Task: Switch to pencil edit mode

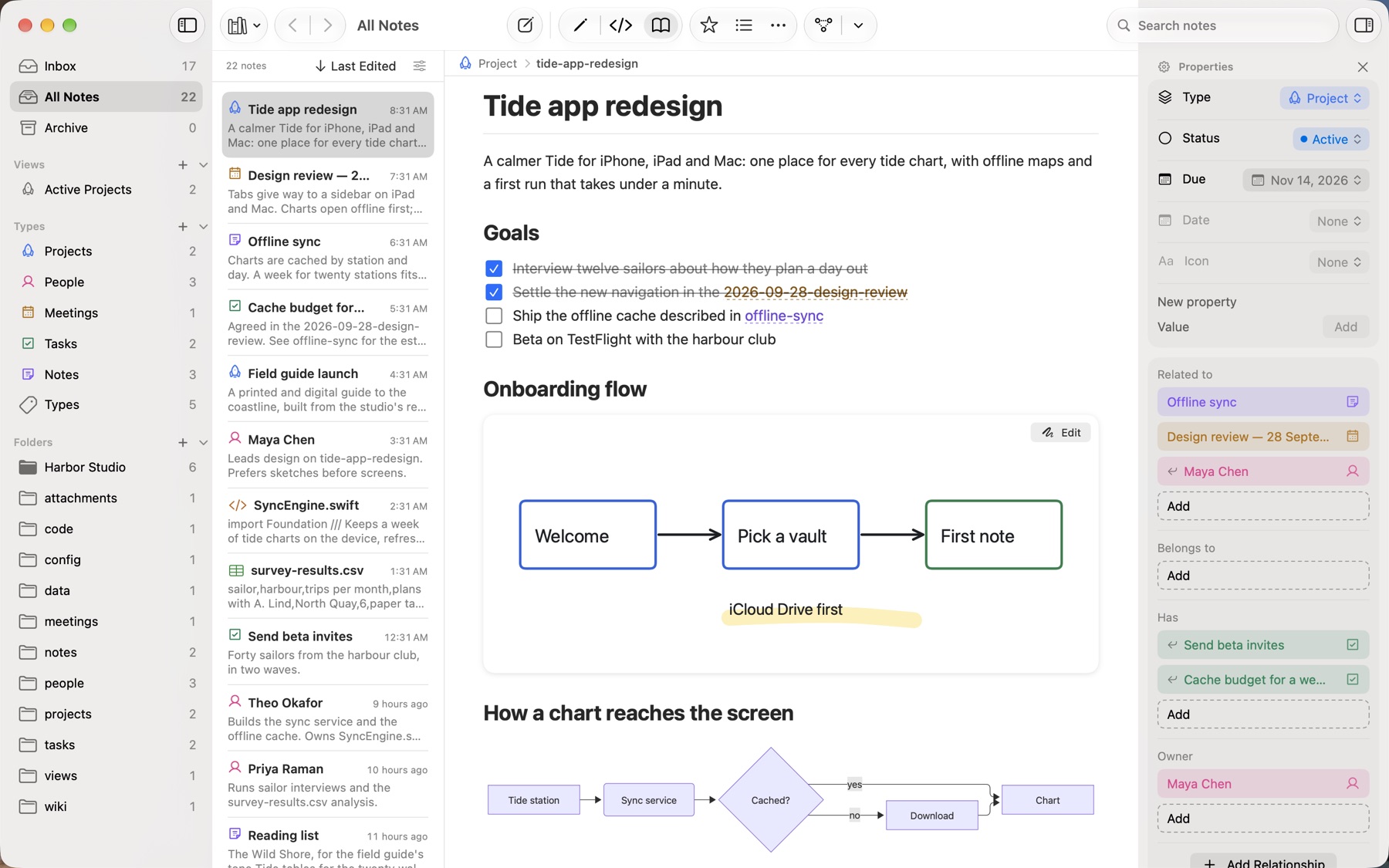Action: click(580, 25)
